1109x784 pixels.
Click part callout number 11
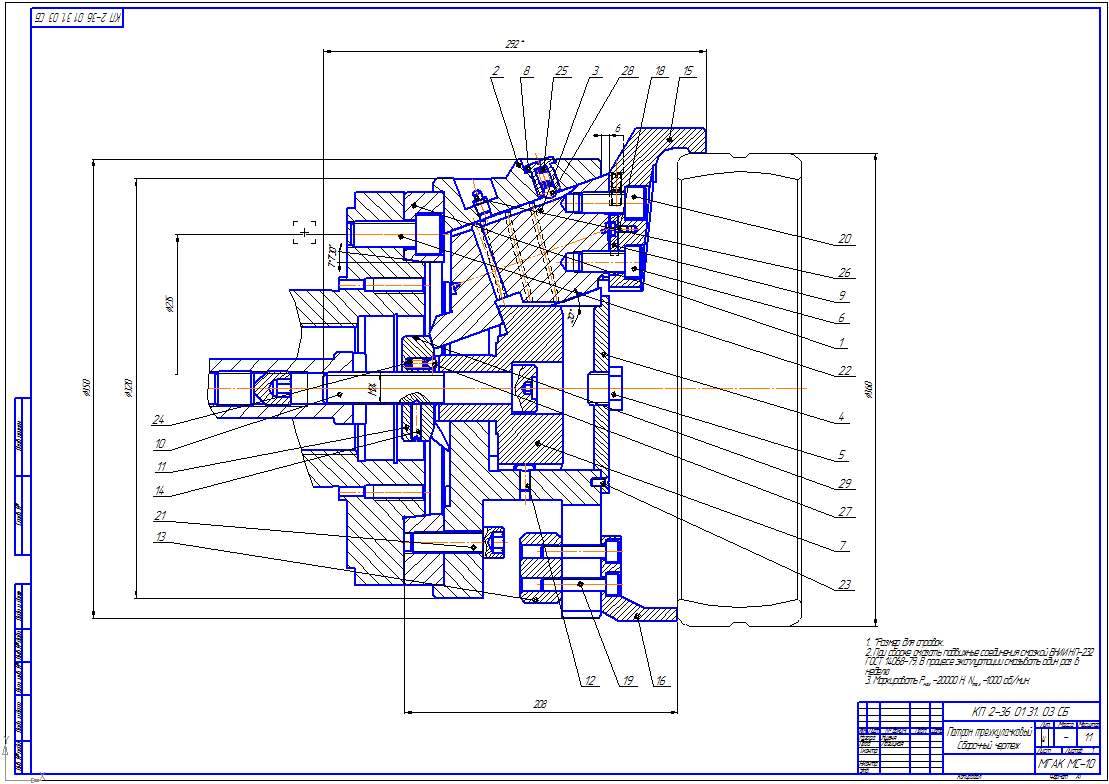[x=161, y=467]
